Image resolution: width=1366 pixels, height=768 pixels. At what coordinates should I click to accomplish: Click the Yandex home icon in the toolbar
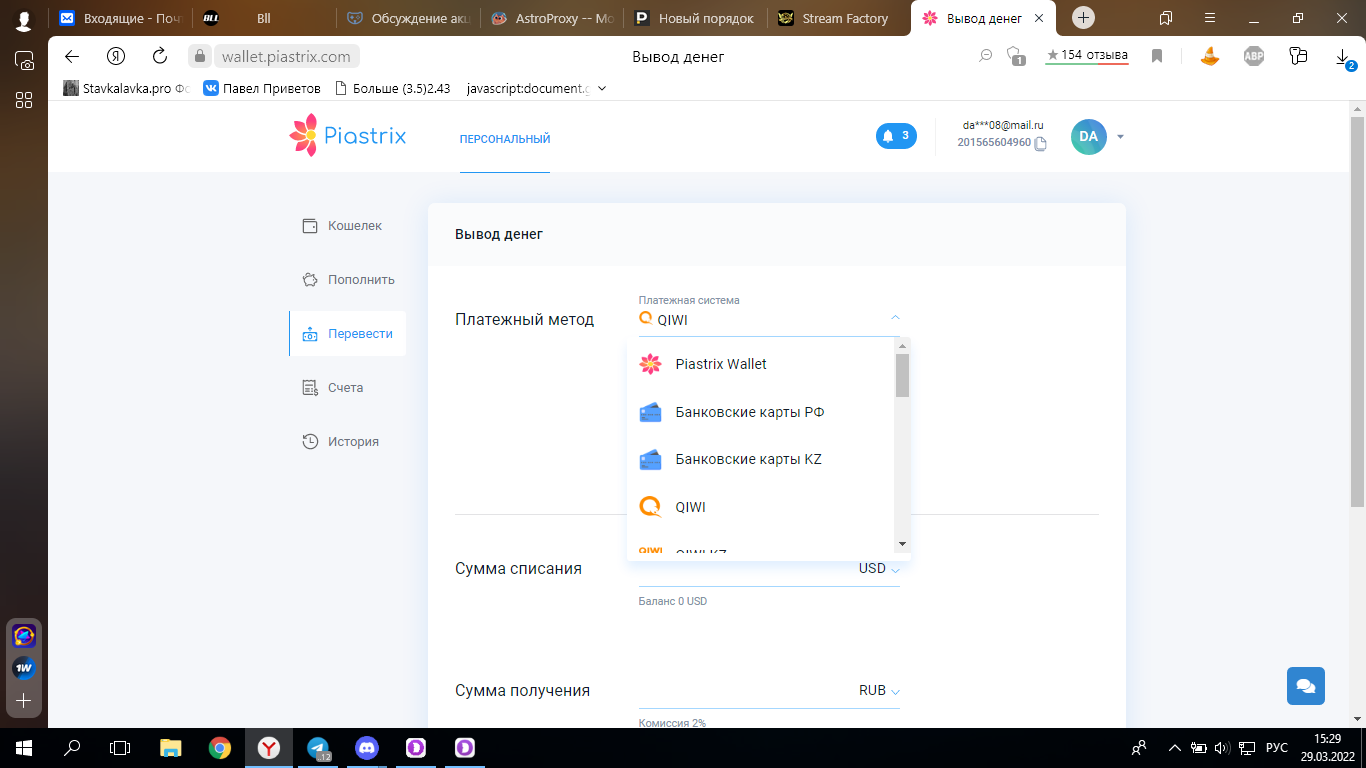116,56
